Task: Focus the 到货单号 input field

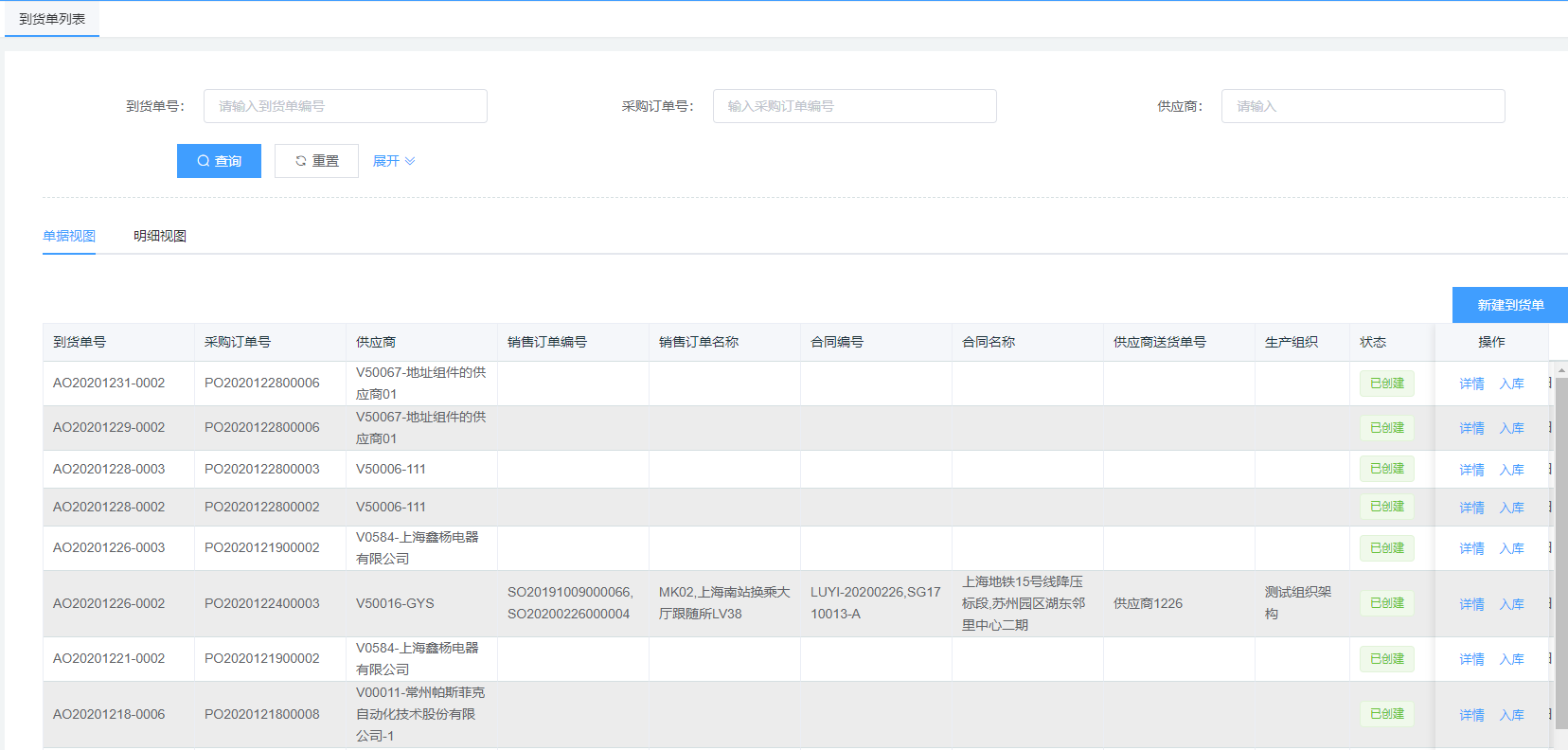Action: (345, 106)
